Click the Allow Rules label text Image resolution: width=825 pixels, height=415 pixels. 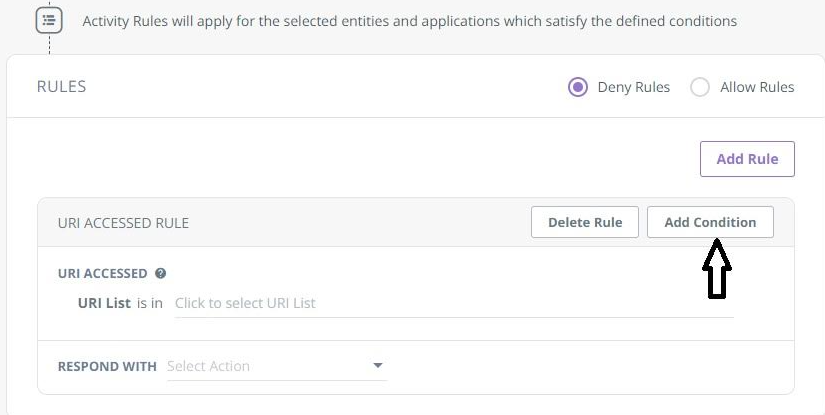(757, 87)
